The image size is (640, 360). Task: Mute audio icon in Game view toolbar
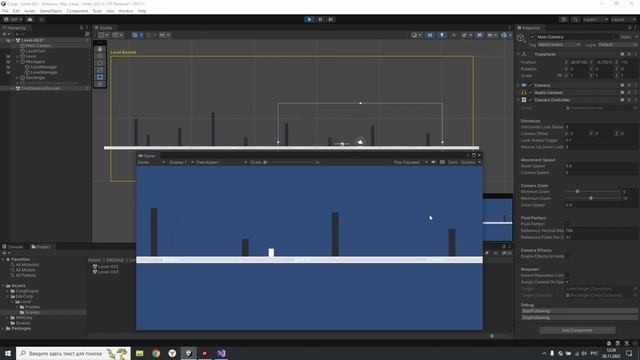[433, 162]
